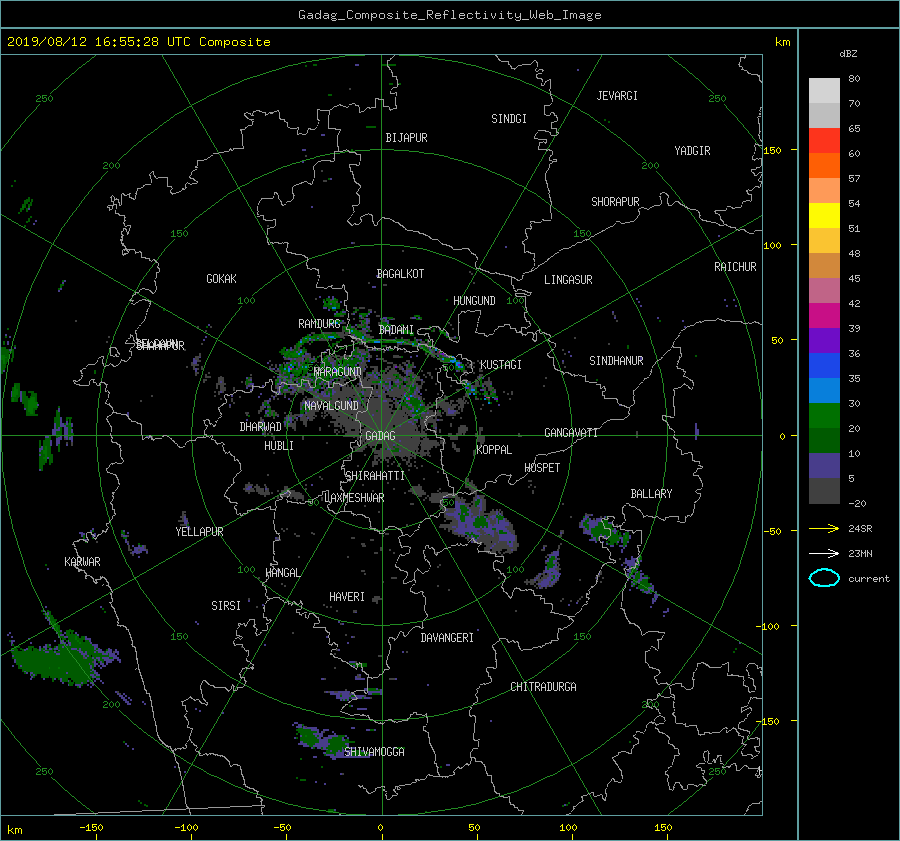This screenshot has width=900, height=841.
Task: Click the HUBLI city label
Action: [x=279, y=446]
